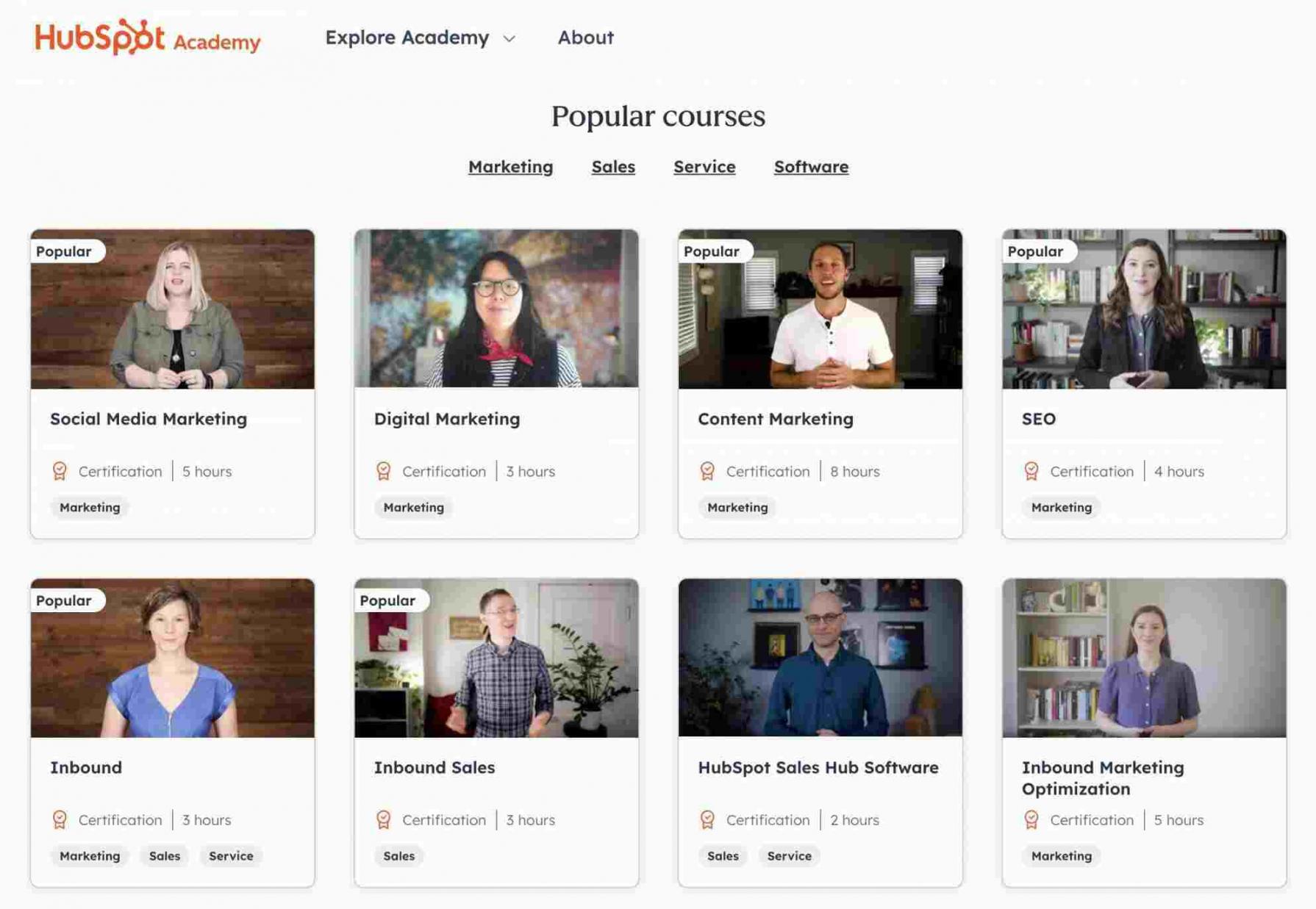Select Service tag on Inbound card

[x=231, y=855]
